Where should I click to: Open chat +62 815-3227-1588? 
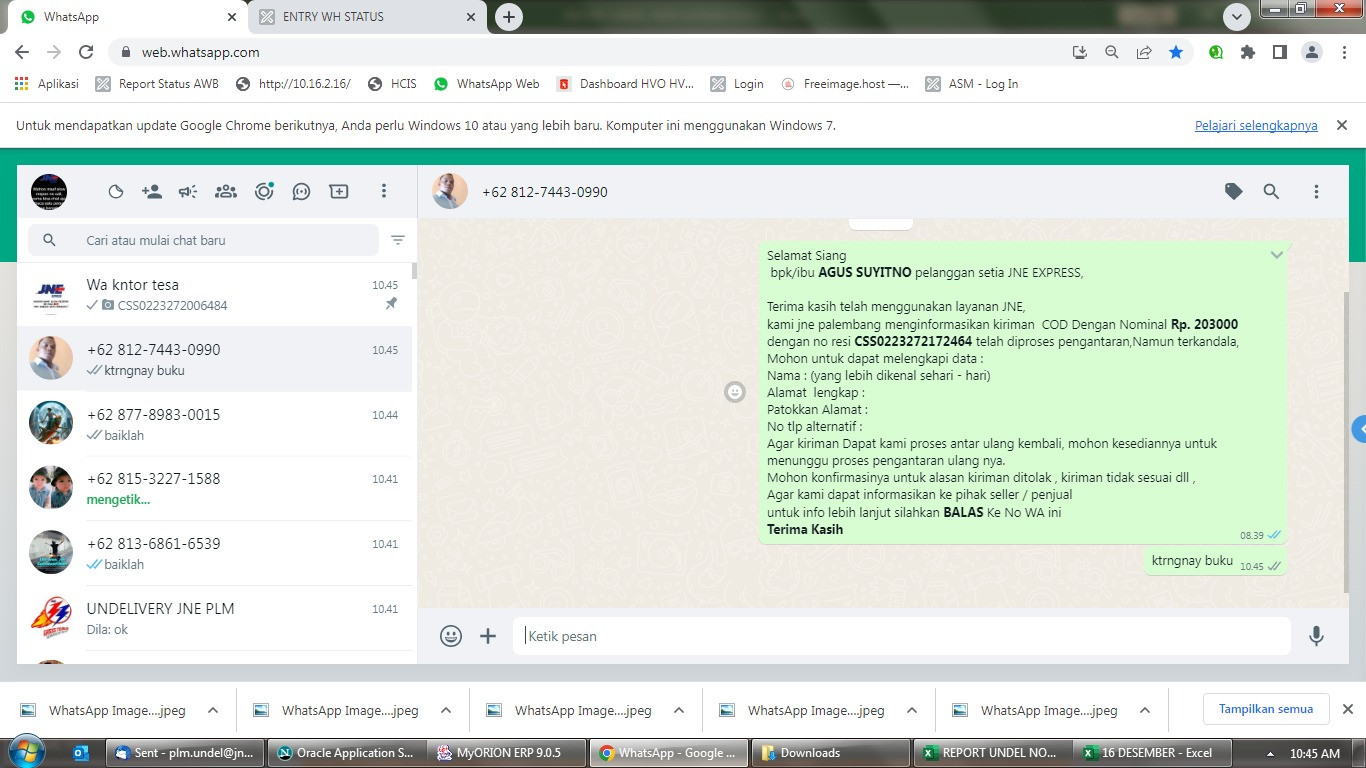pyautogui.click(x=214, y=488)
